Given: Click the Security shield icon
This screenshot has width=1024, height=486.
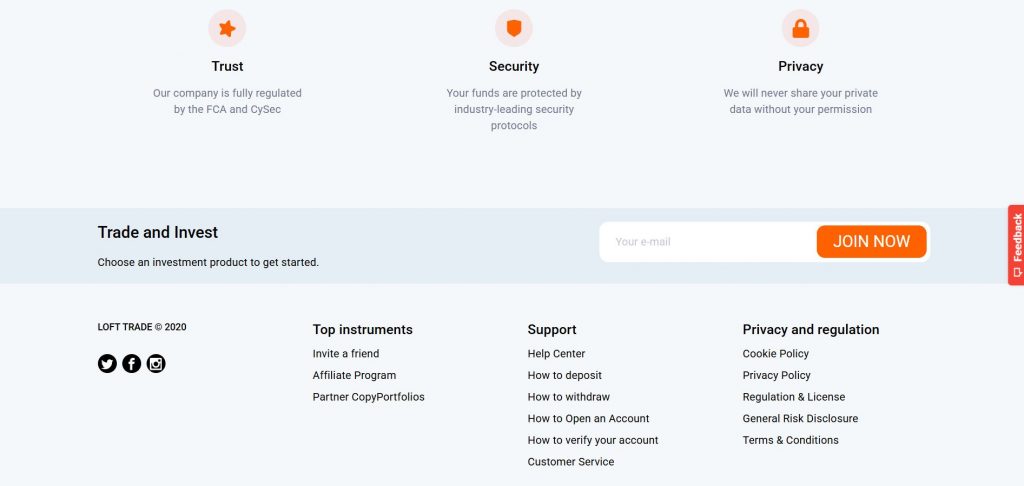Looking at the screenshot, I should 514,29.
